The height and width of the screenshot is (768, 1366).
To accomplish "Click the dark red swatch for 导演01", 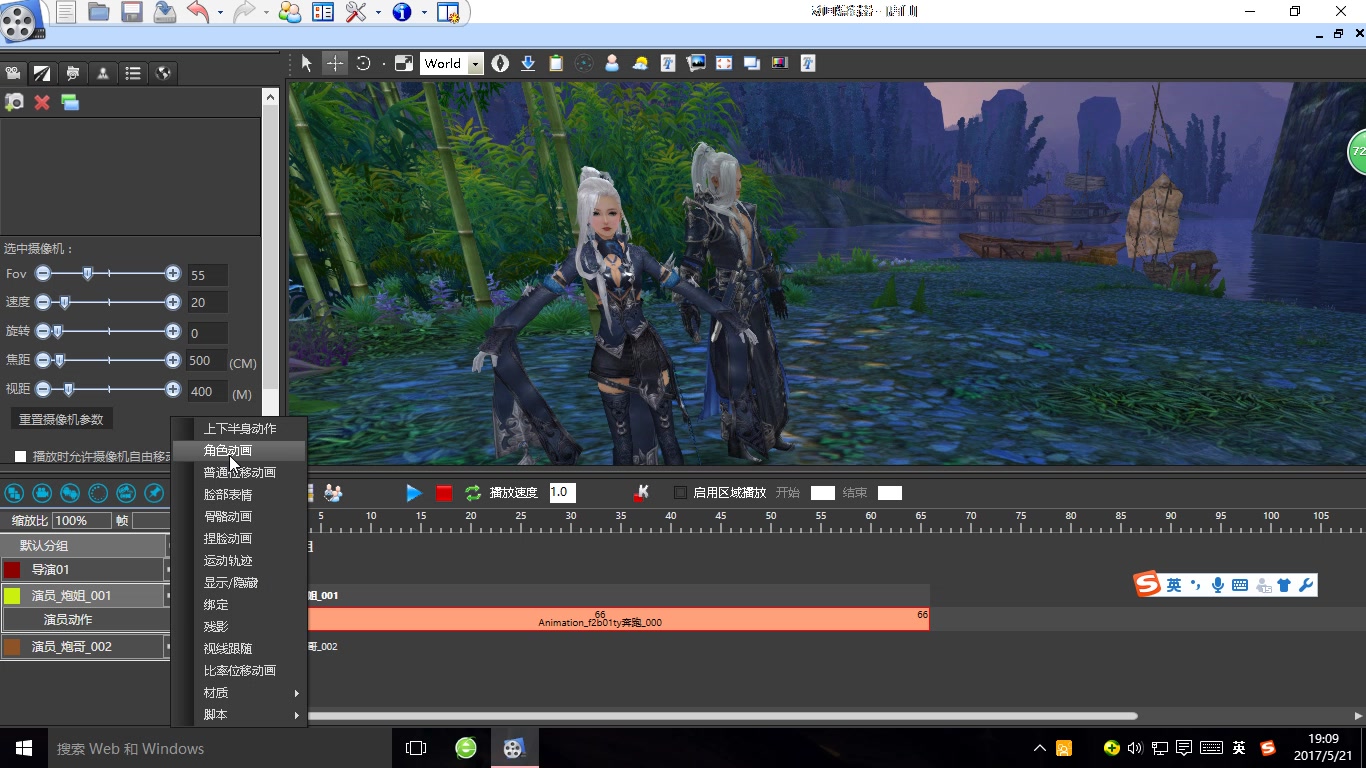I will (12, 570).
